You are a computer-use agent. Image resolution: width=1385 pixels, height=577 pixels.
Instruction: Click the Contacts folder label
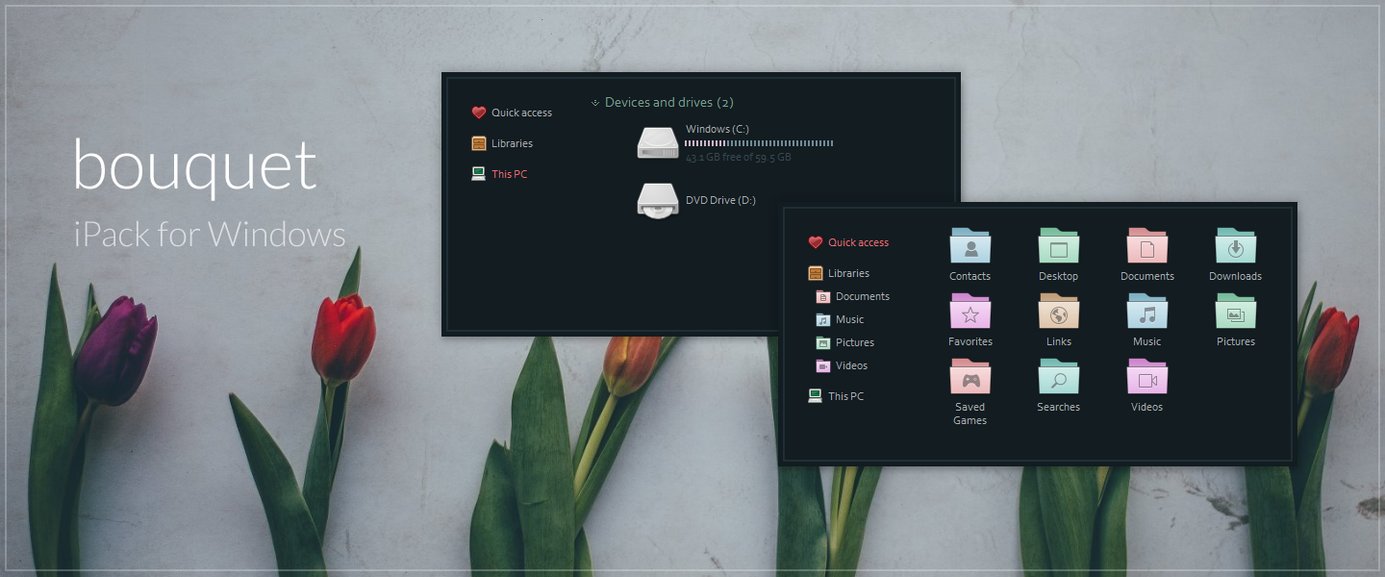click(x=970, y=276)
